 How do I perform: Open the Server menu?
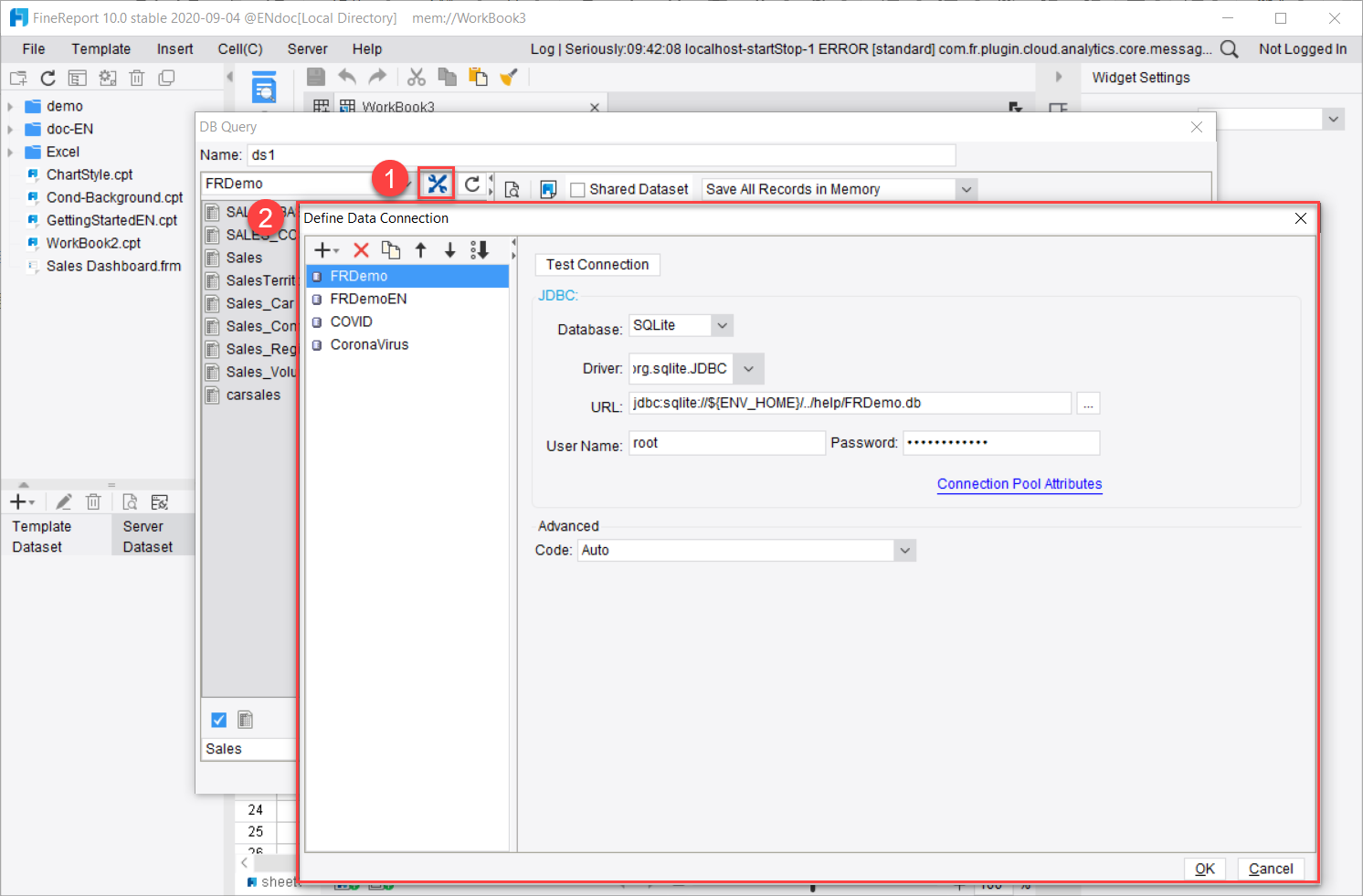coord(307,49)
